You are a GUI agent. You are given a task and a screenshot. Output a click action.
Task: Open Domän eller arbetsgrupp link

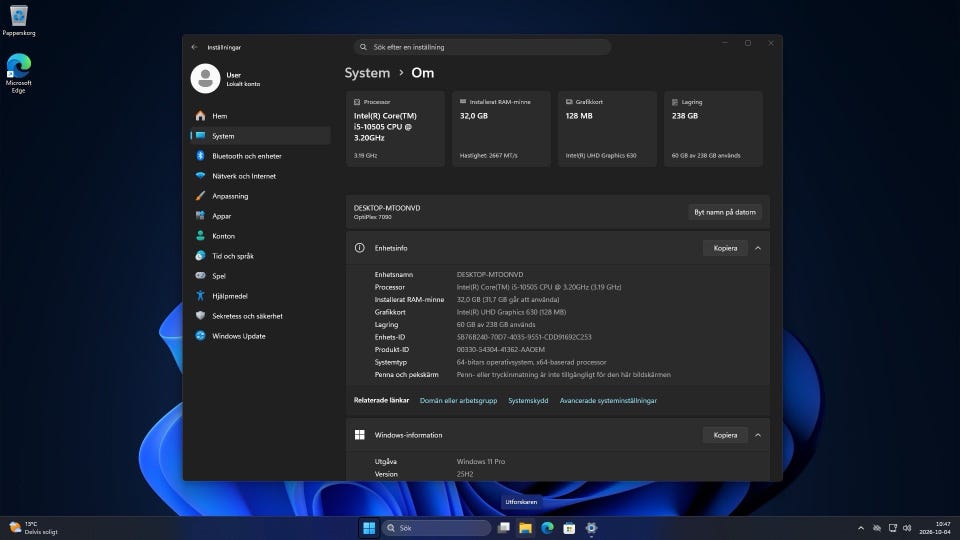[459, 400]
